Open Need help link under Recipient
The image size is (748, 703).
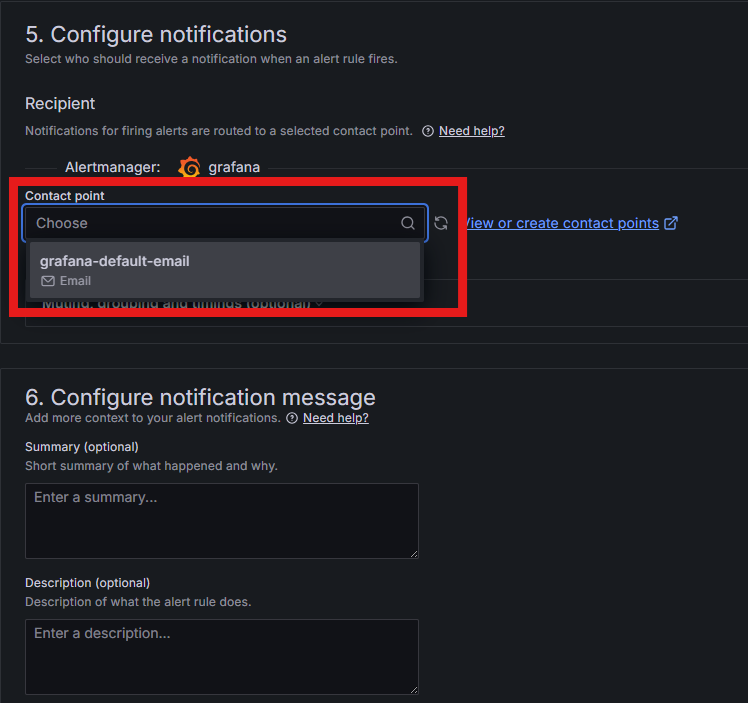[471, 131]
